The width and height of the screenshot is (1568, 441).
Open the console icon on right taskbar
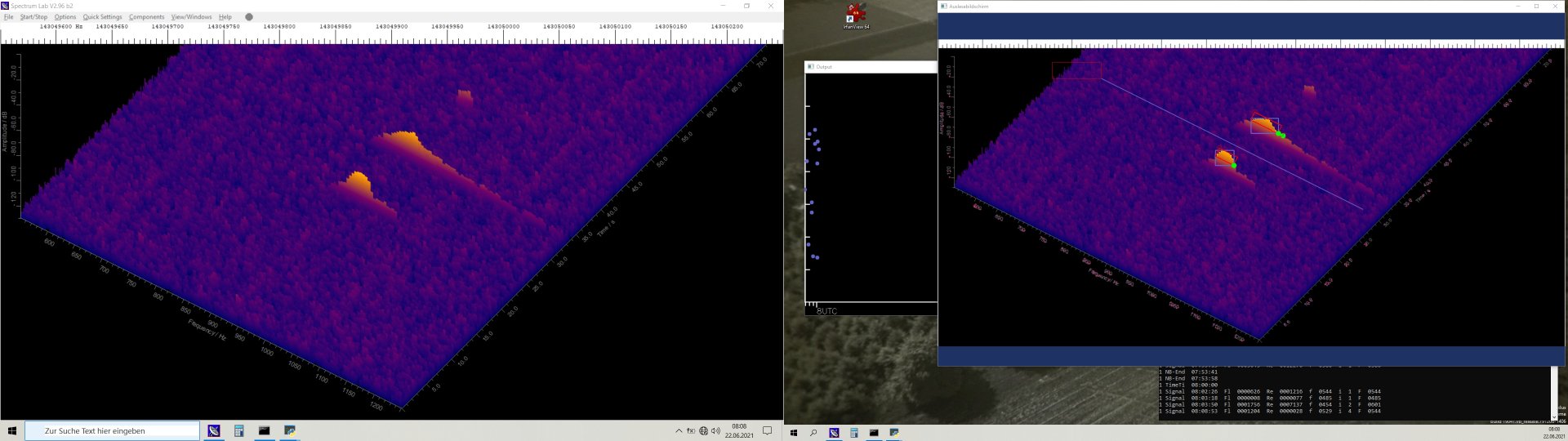(x=874, y=433)
